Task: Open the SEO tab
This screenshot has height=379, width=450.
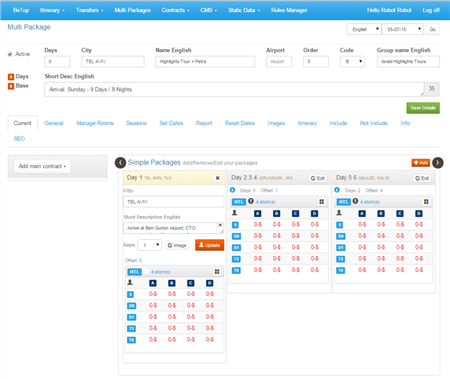Action: pyautogui.click(x=19, y=139)
